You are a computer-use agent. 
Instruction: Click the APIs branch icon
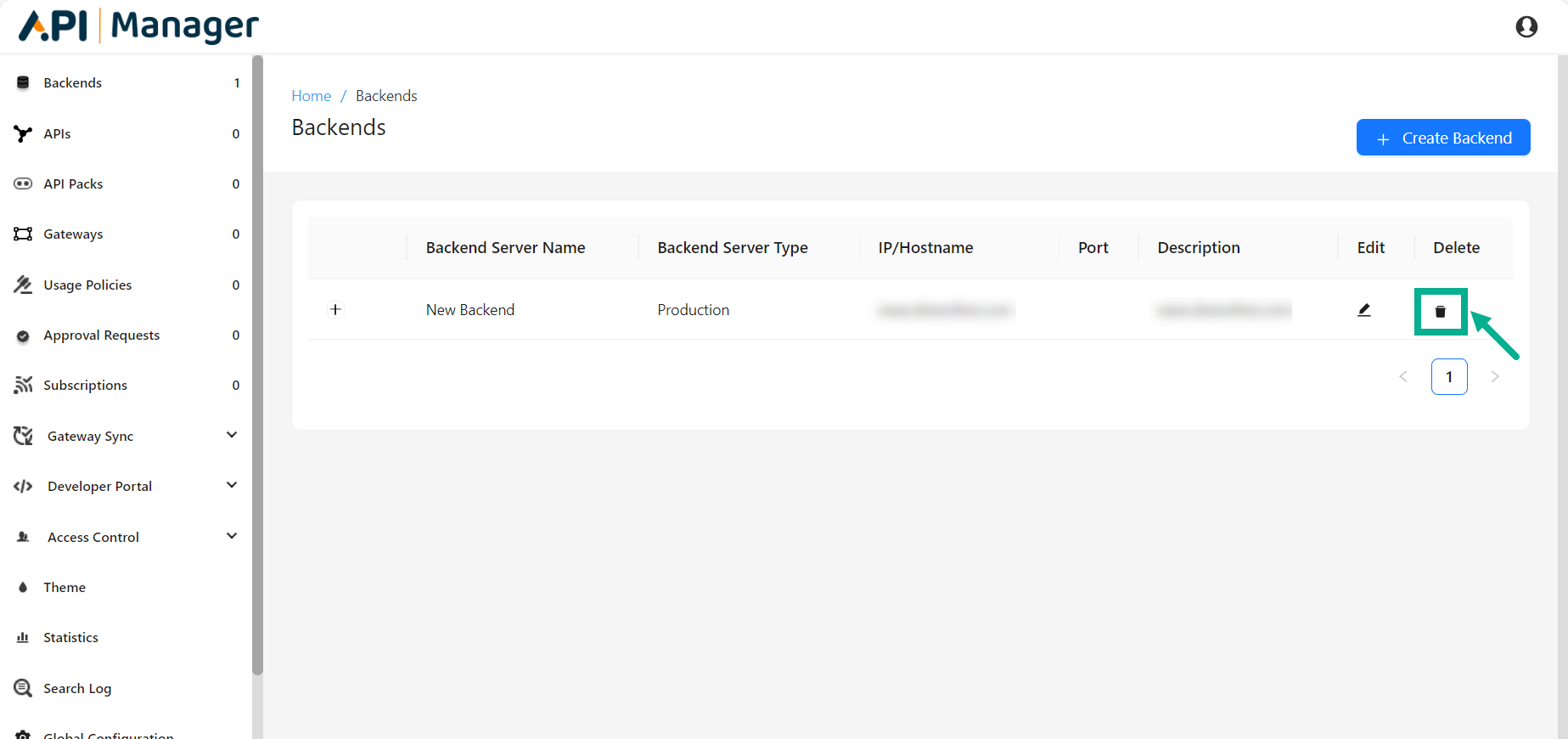click(23, 133)
